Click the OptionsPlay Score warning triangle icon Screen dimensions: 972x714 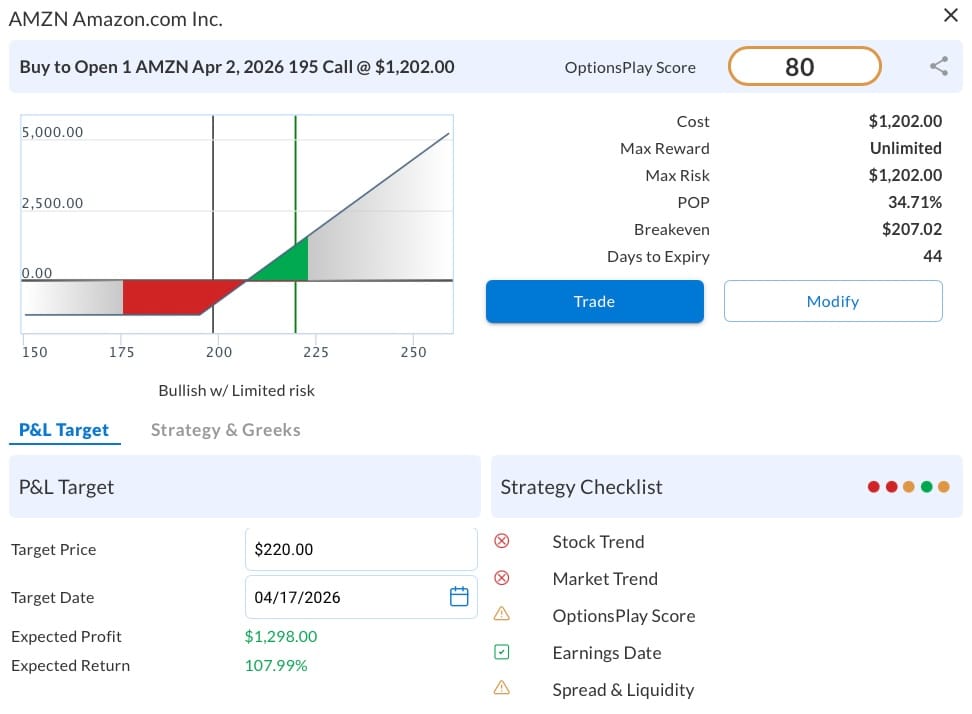[502, 615]
